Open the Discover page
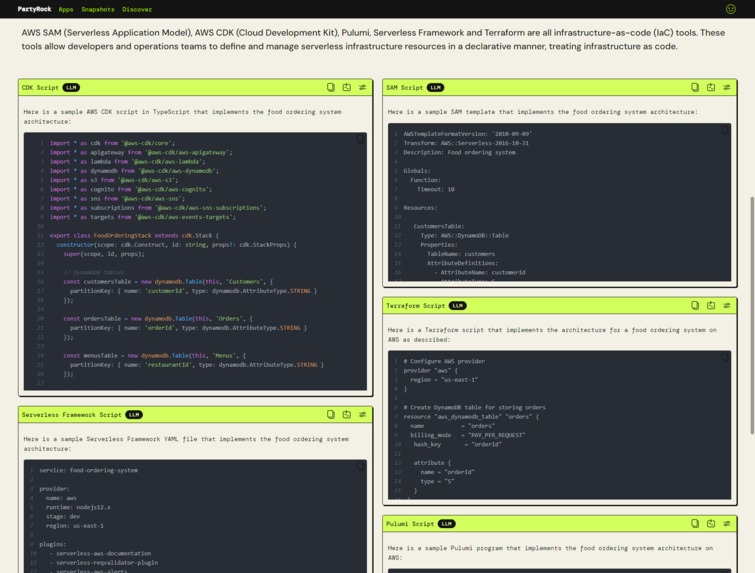The image size is (755, 573). click(x=137, y=9)
